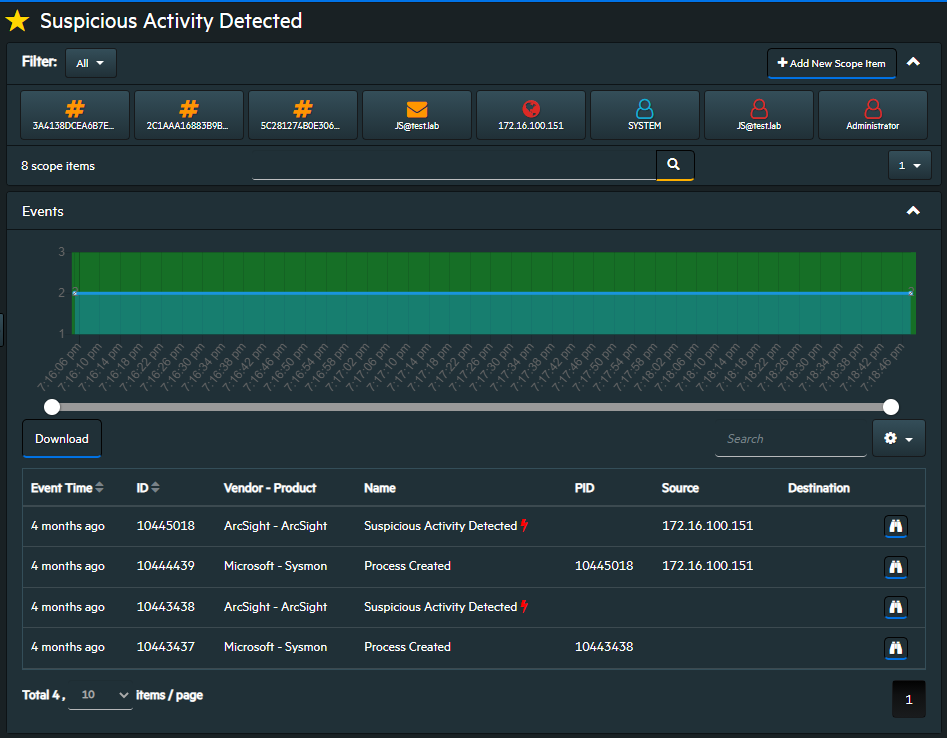Select the Administrator user scope item

872,115
